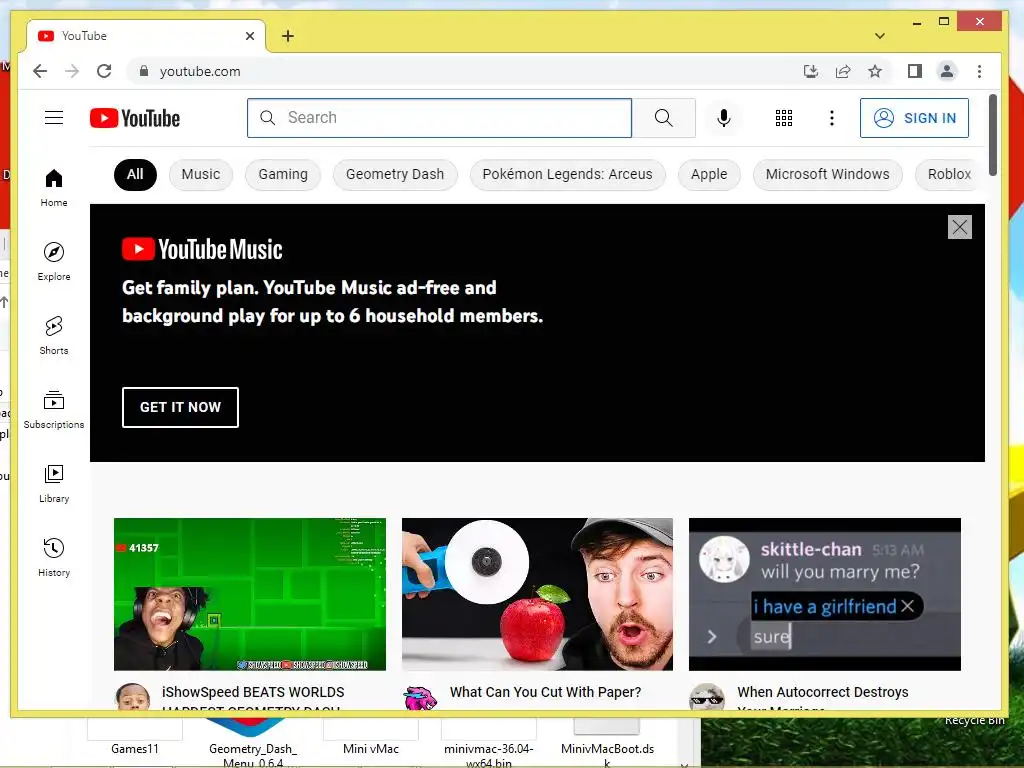
Task: Open the skittle-chan autocorrect thumbnail
Action: click(x=825, y=594)
